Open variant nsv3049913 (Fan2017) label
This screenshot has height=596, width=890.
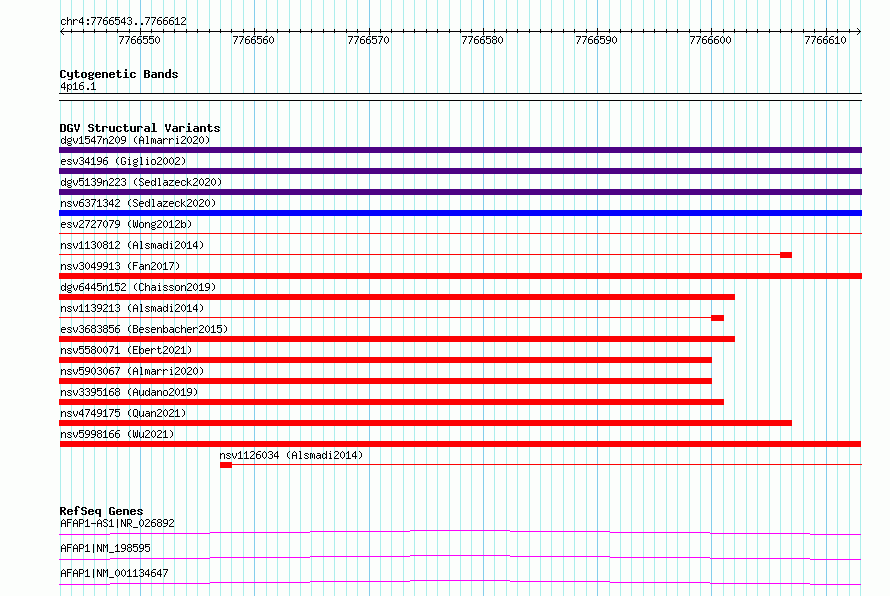pyautogui.click(x=120, y=266)
